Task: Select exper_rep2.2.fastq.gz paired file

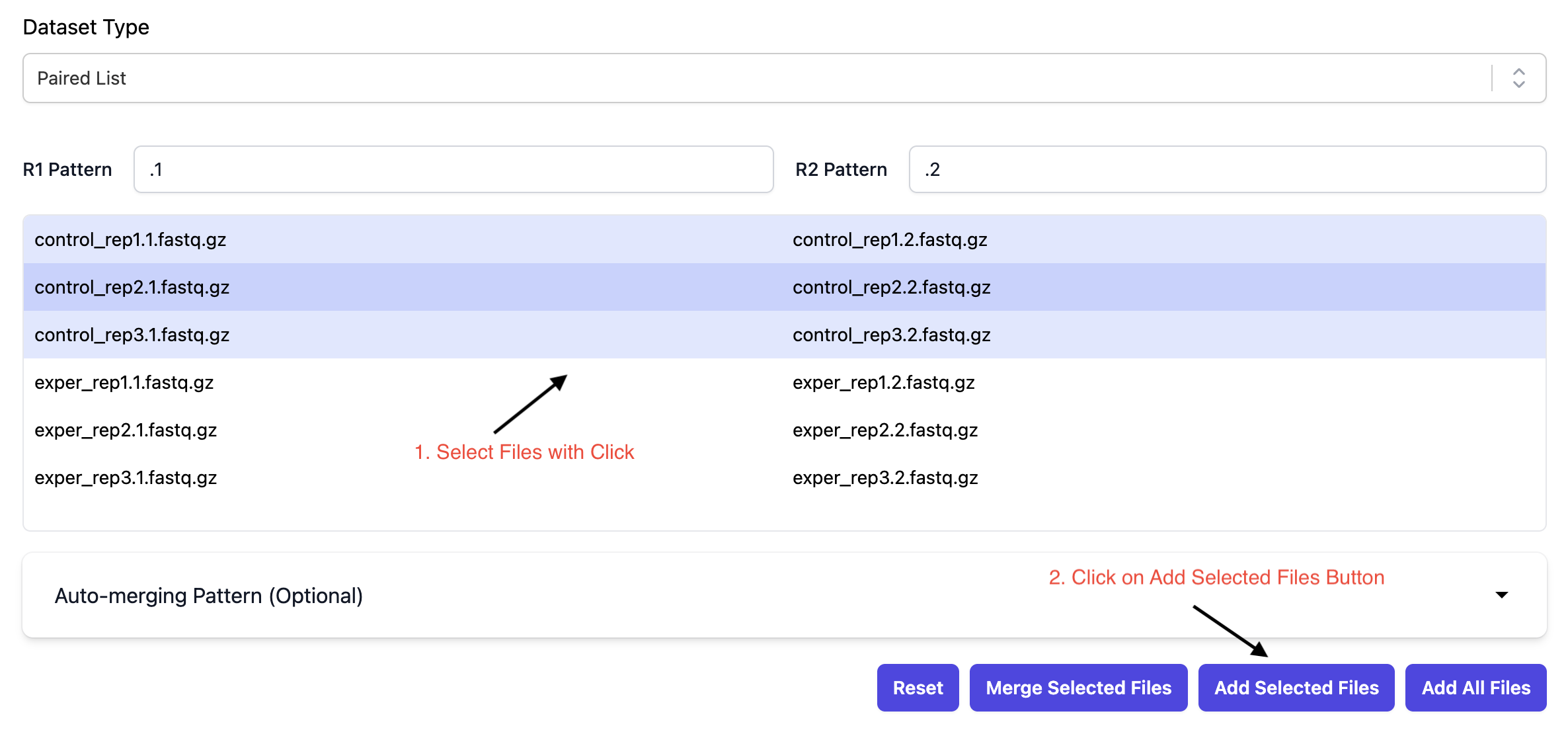Action: coord(884,430)
